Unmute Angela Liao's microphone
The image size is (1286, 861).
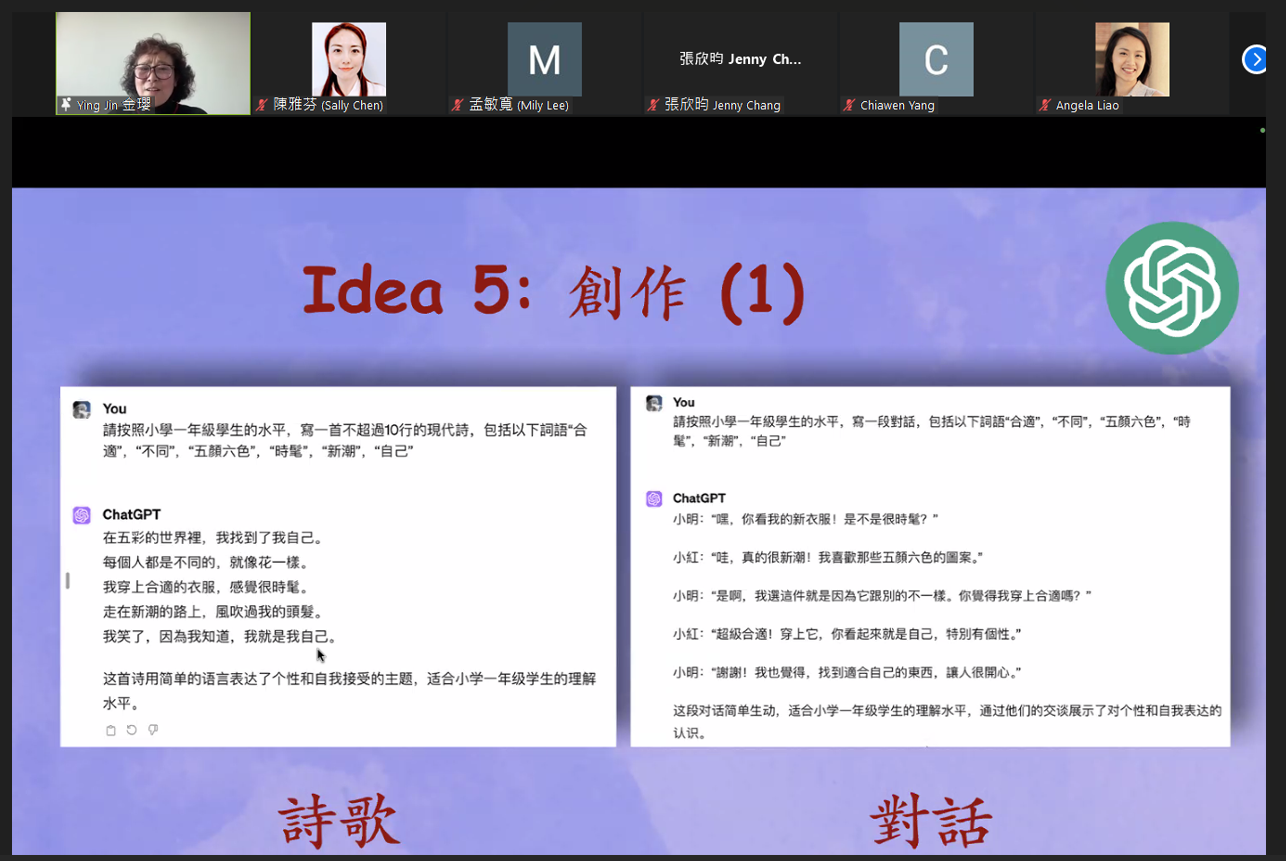pos(1046,104)
